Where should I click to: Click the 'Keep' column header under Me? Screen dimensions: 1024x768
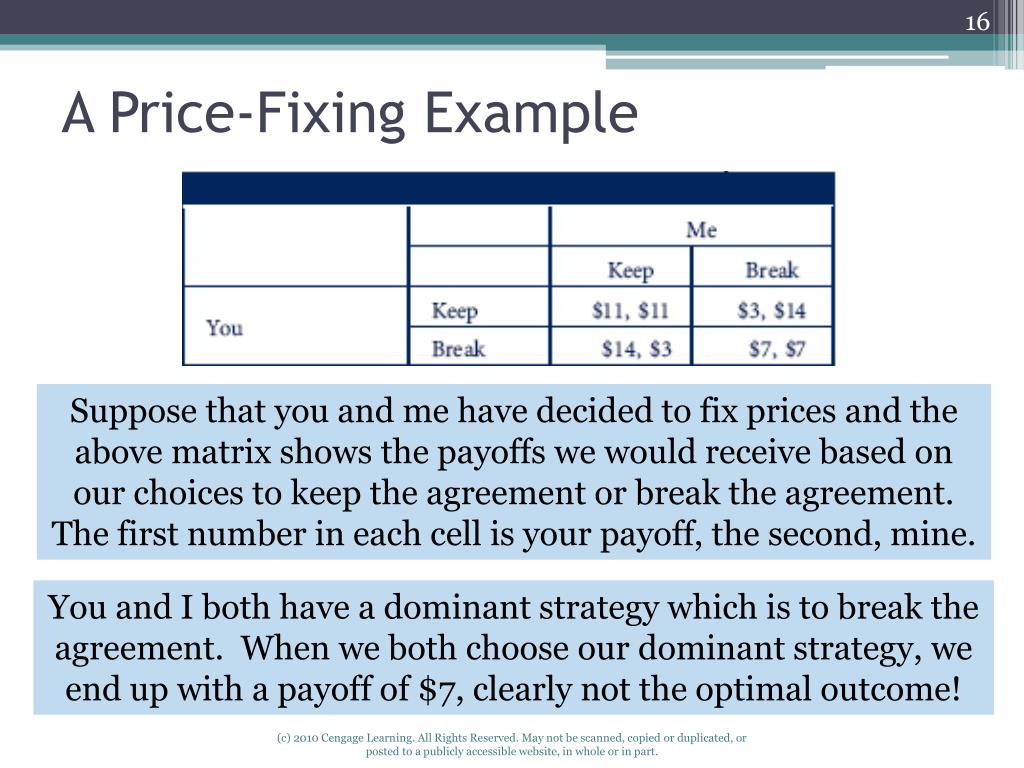pyautogui.click(x=621, y=267)
